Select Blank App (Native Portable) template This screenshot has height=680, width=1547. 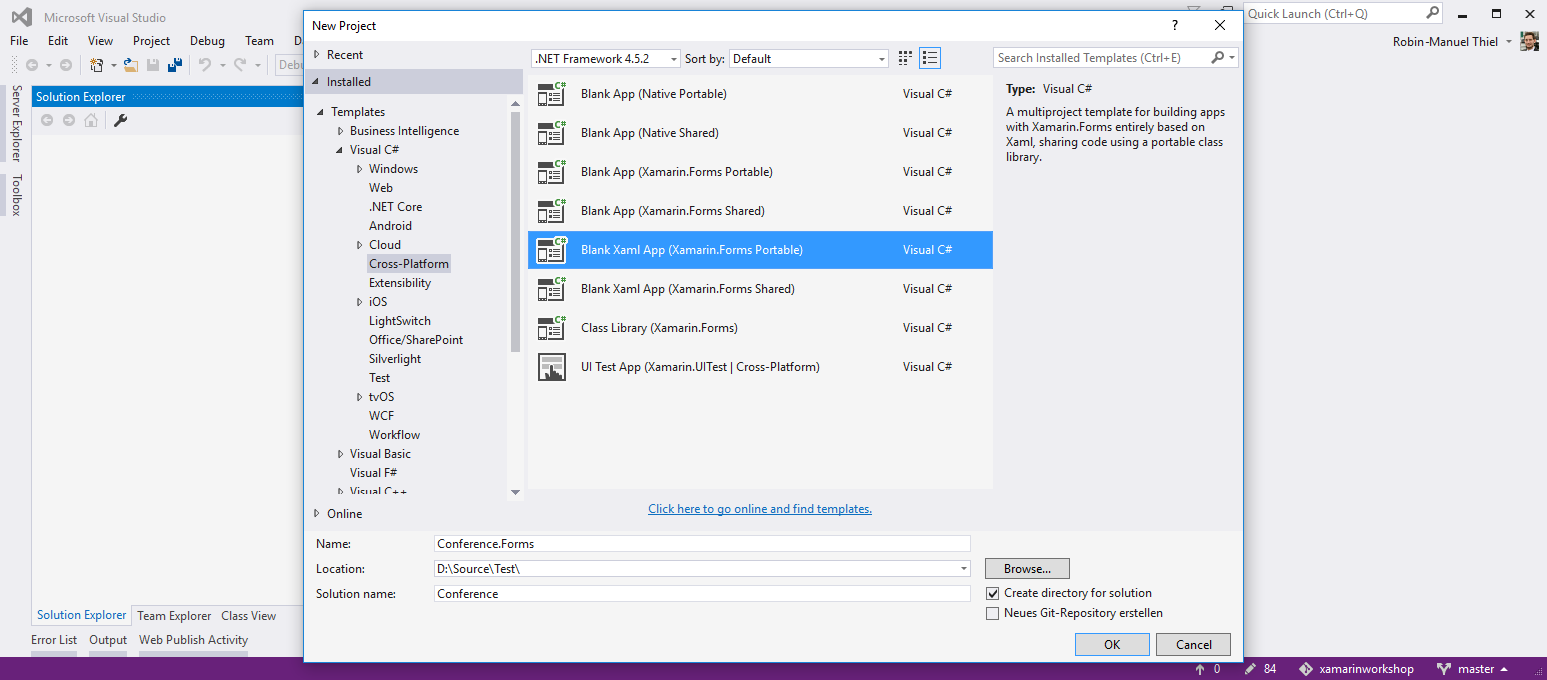760,94
